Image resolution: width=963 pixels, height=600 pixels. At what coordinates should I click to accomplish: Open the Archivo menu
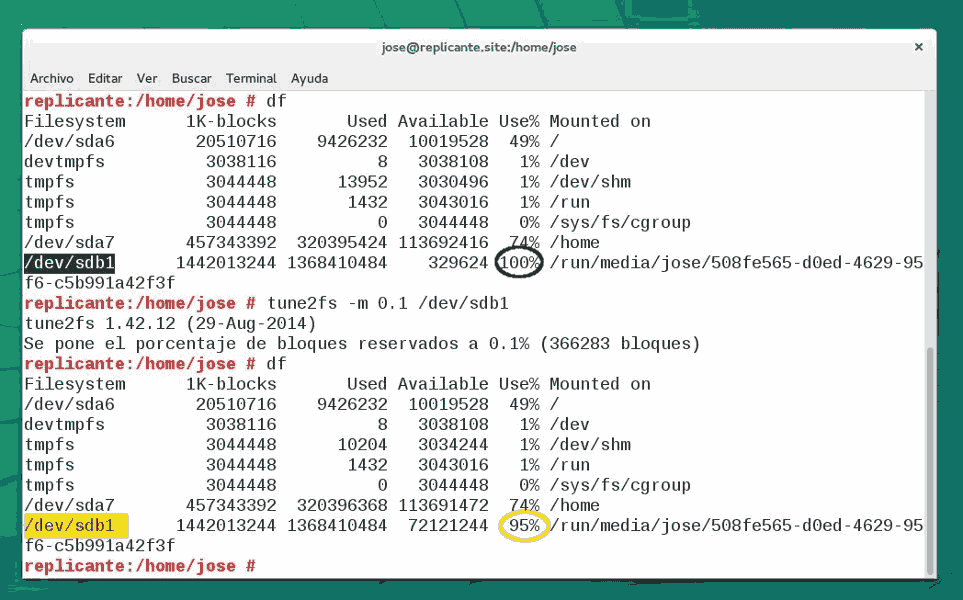52,79
